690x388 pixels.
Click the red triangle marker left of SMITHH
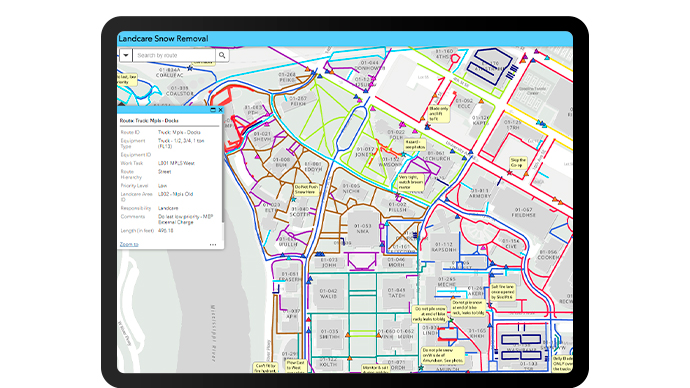click(308, 319)
